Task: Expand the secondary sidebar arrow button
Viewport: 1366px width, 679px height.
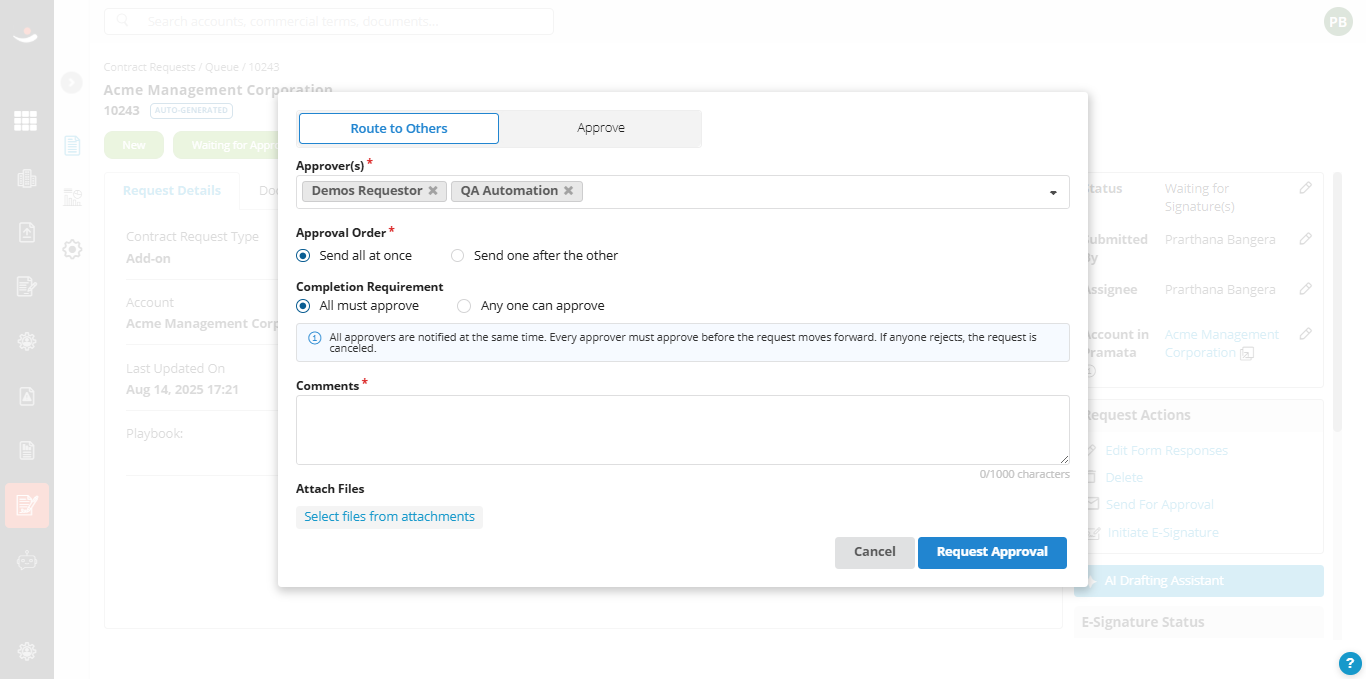Action: point(71,83)
